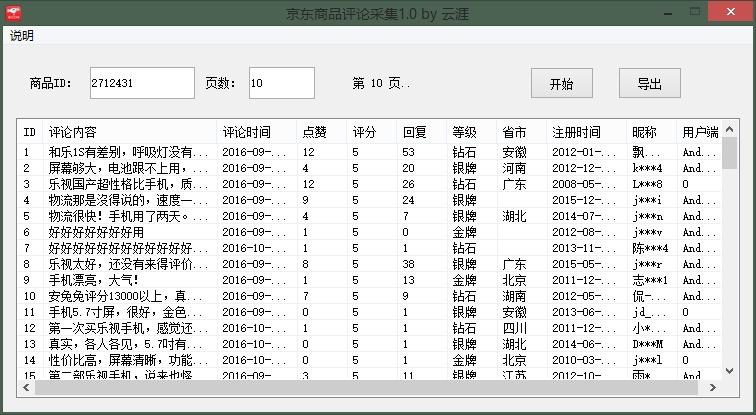Viewport: 756px width, 415px height.
Task: Select row '乐视国产超性格比手机，质...'
Action: coord(370,184)
